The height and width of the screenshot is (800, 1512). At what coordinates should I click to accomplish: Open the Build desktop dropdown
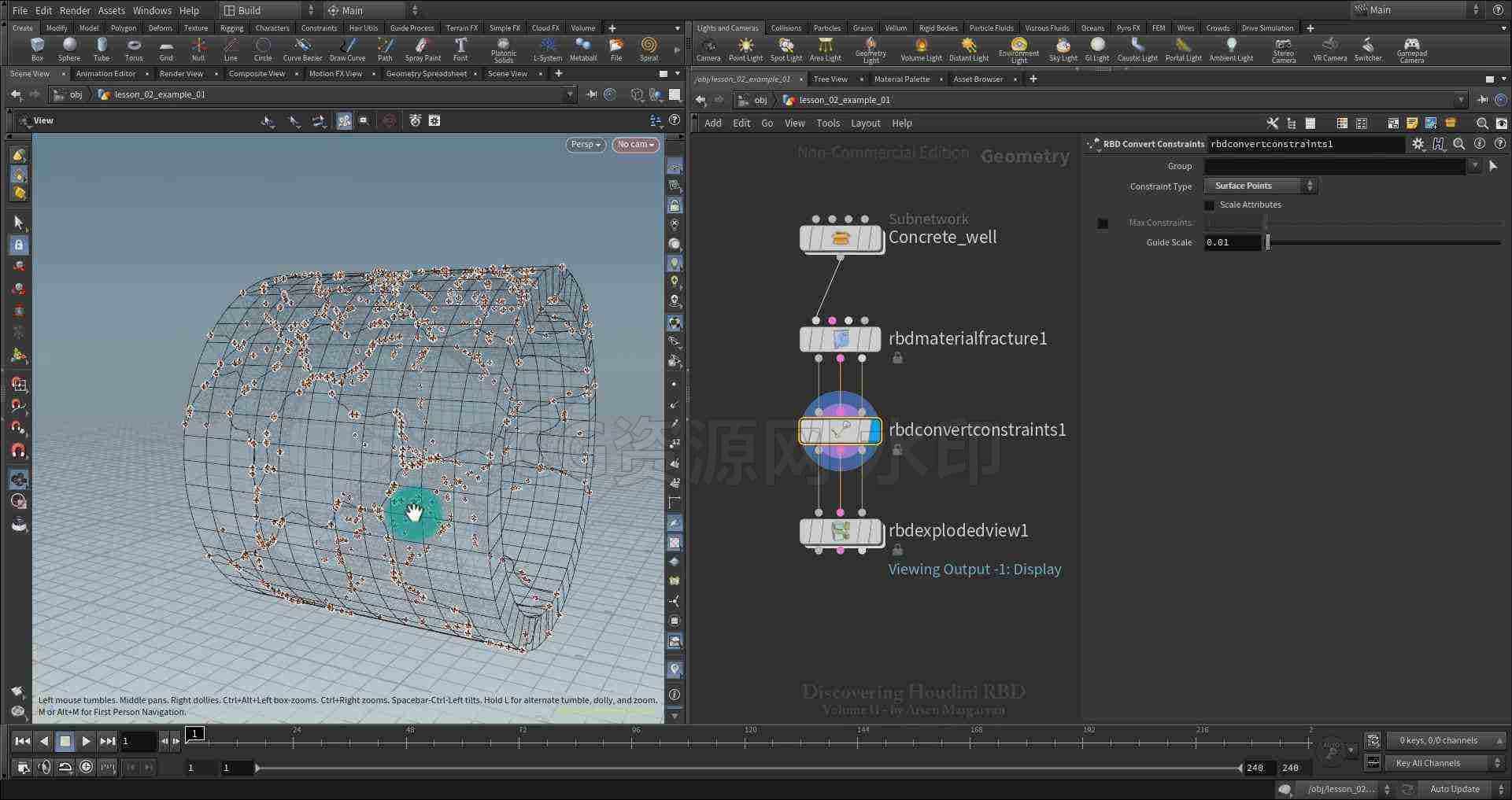[x=268, y=10]
